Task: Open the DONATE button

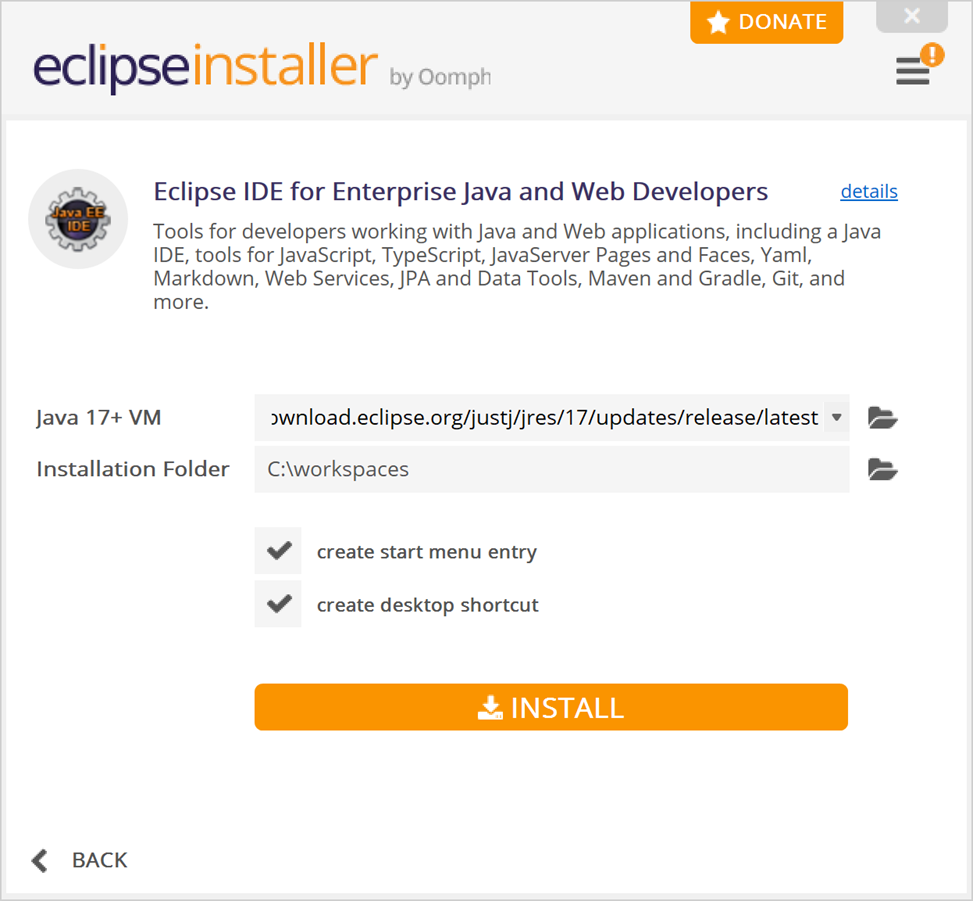Action: point(766,22)
